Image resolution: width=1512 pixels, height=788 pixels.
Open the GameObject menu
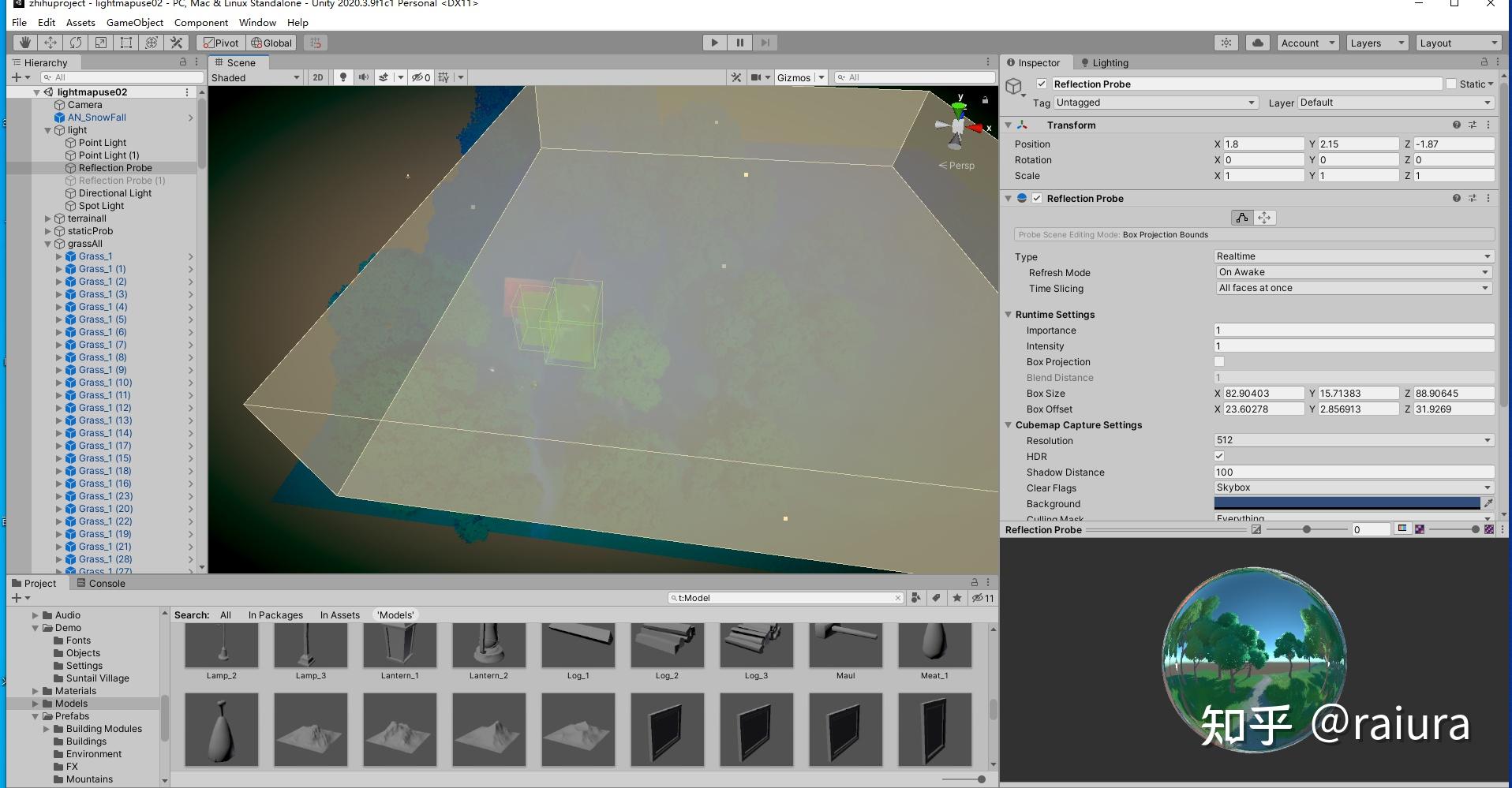coord(134,22)
